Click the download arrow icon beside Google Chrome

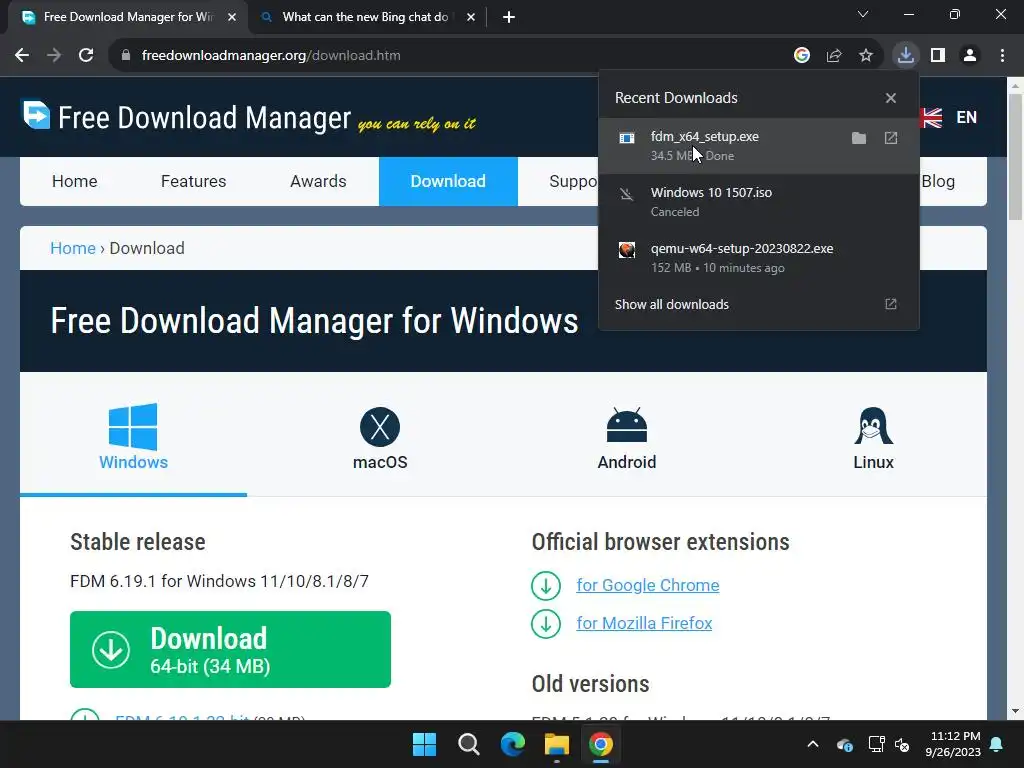546,585
